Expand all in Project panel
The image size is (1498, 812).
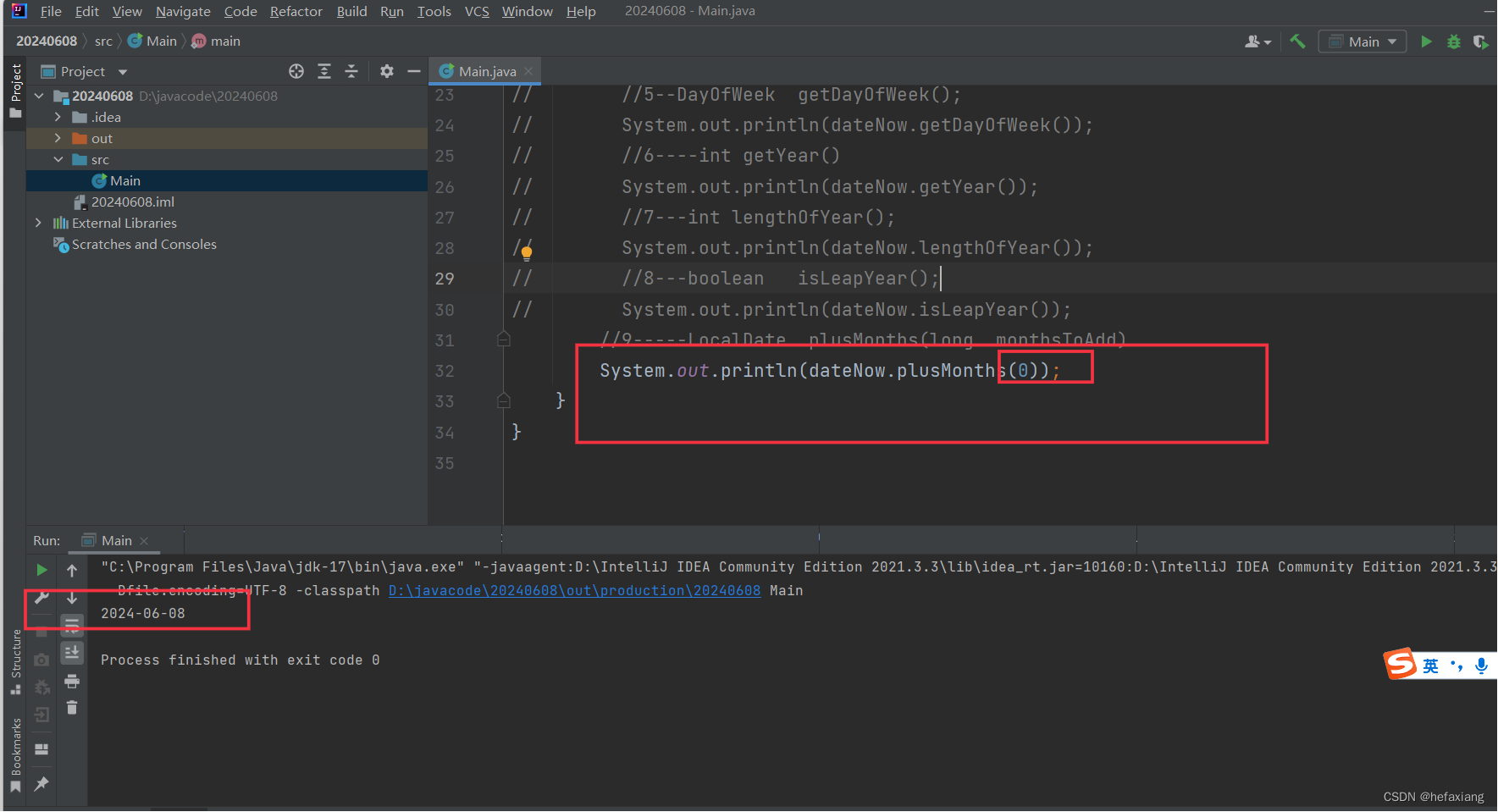tap(324, 71)
